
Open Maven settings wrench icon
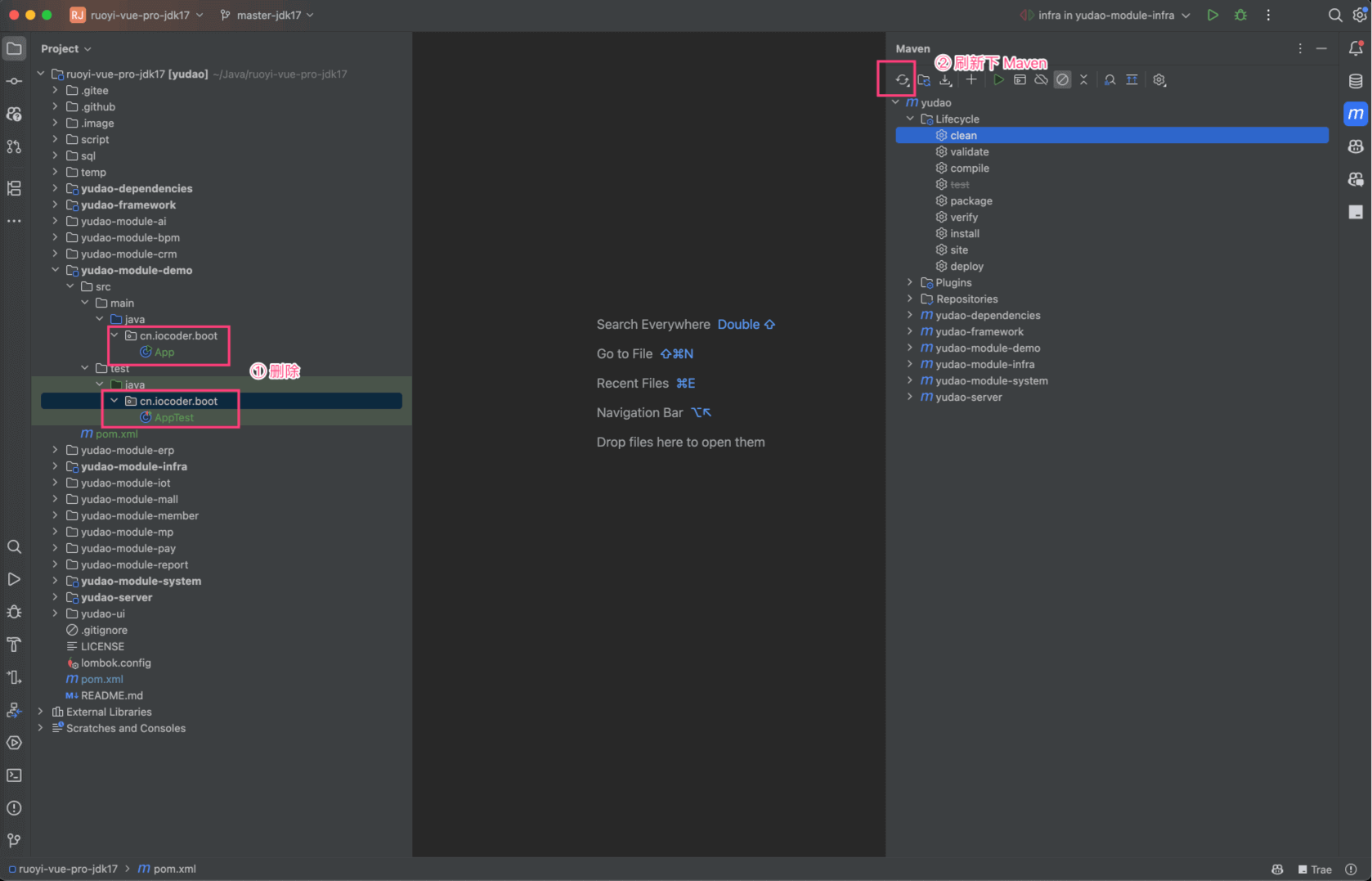coord(1159,80)
